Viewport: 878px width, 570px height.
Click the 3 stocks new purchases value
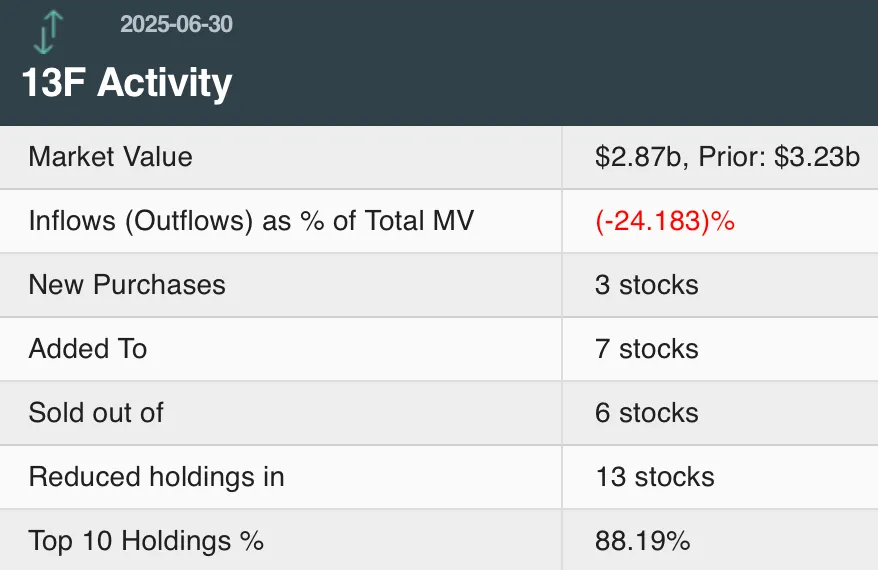pos(646,285)
